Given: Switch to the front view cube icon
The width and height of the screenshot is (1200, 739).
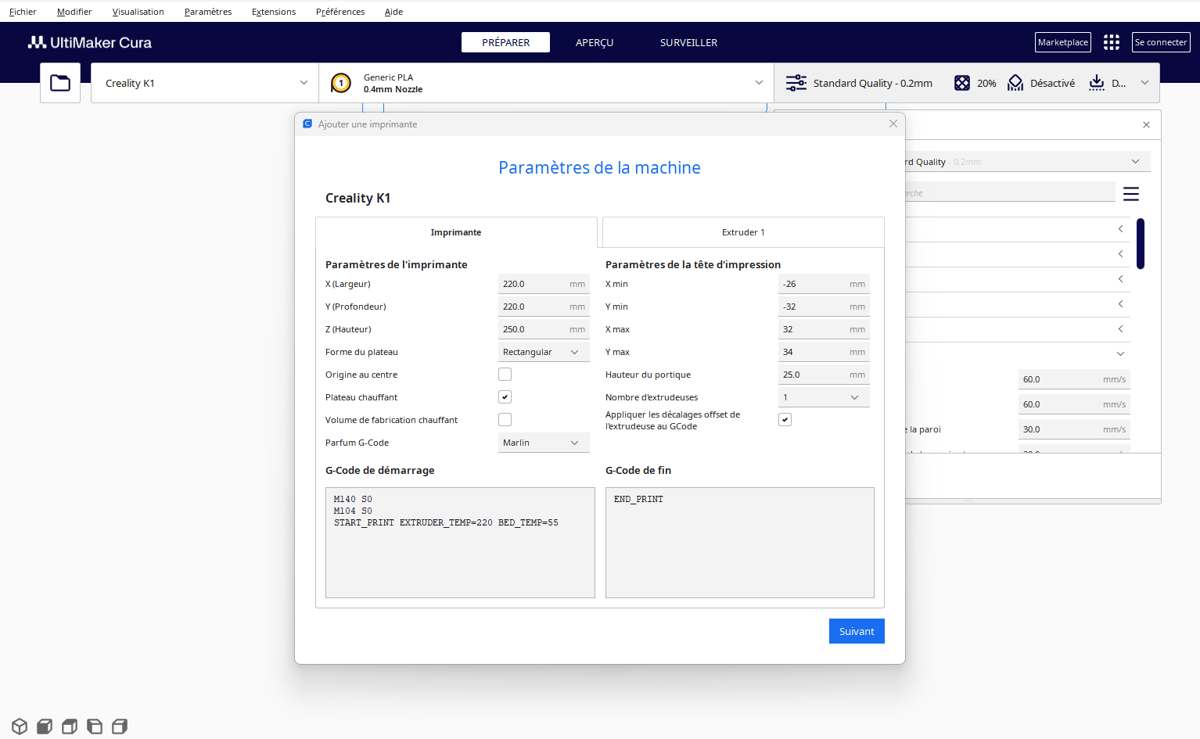Looking at the screenshot, I should [x=44, y=726].
